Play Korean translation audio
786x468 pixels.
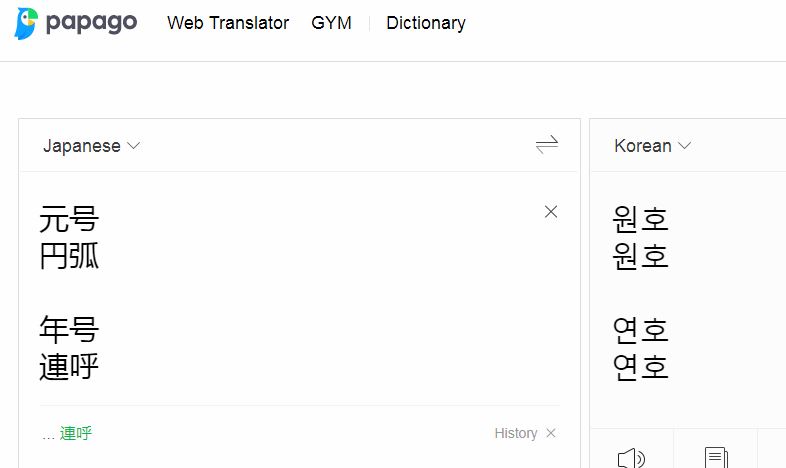631,458
